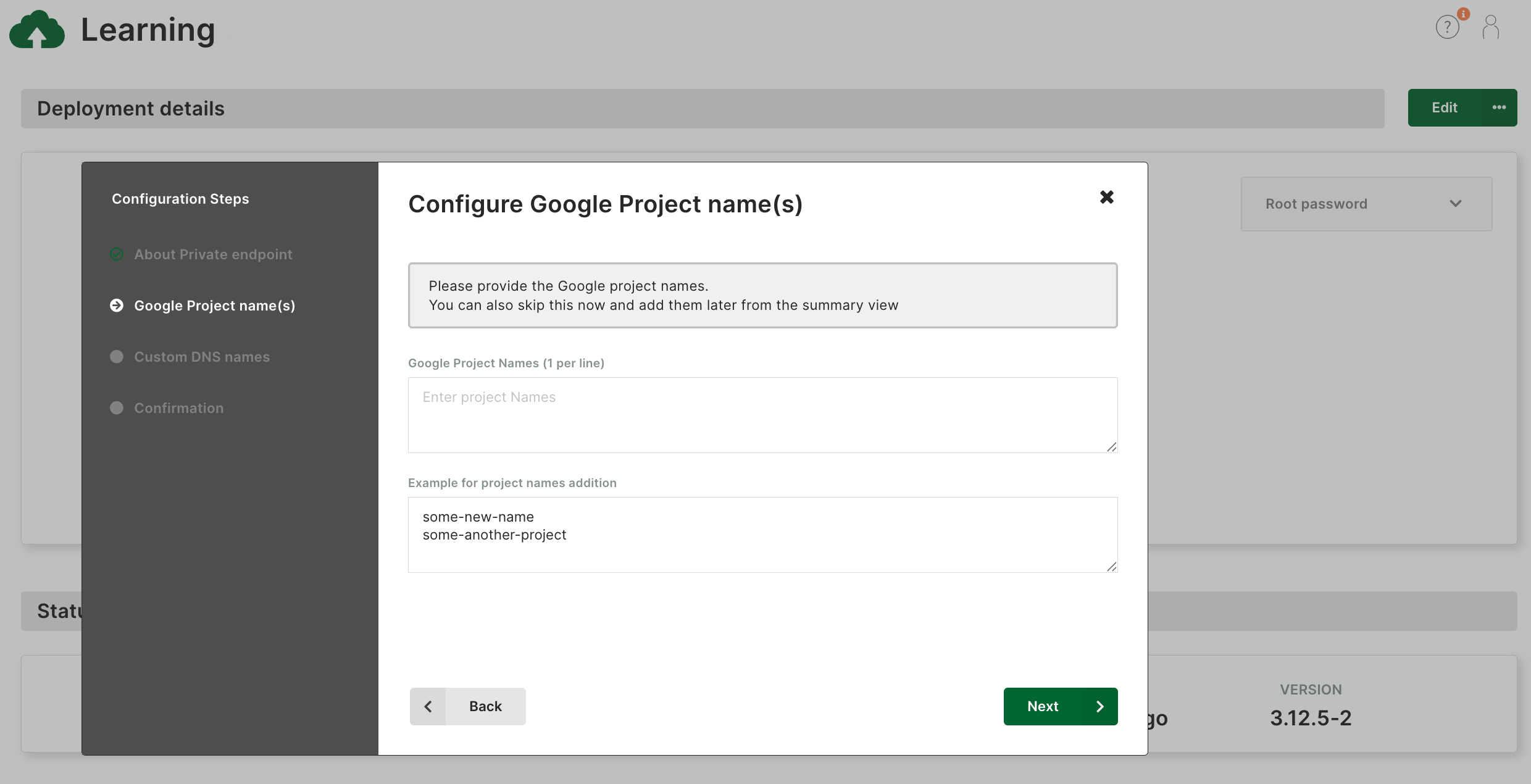Viewport: 1531px width, 784px height.
Task: Open the help question mark icon
Action: coord(1447,27)
